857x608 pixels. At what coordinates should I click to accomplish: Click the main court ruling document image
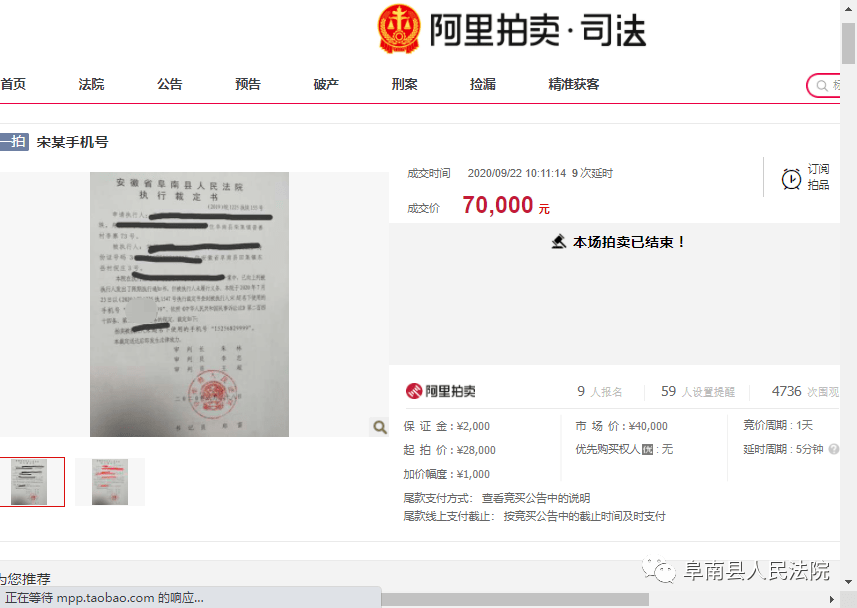click(x=189, y=305)
